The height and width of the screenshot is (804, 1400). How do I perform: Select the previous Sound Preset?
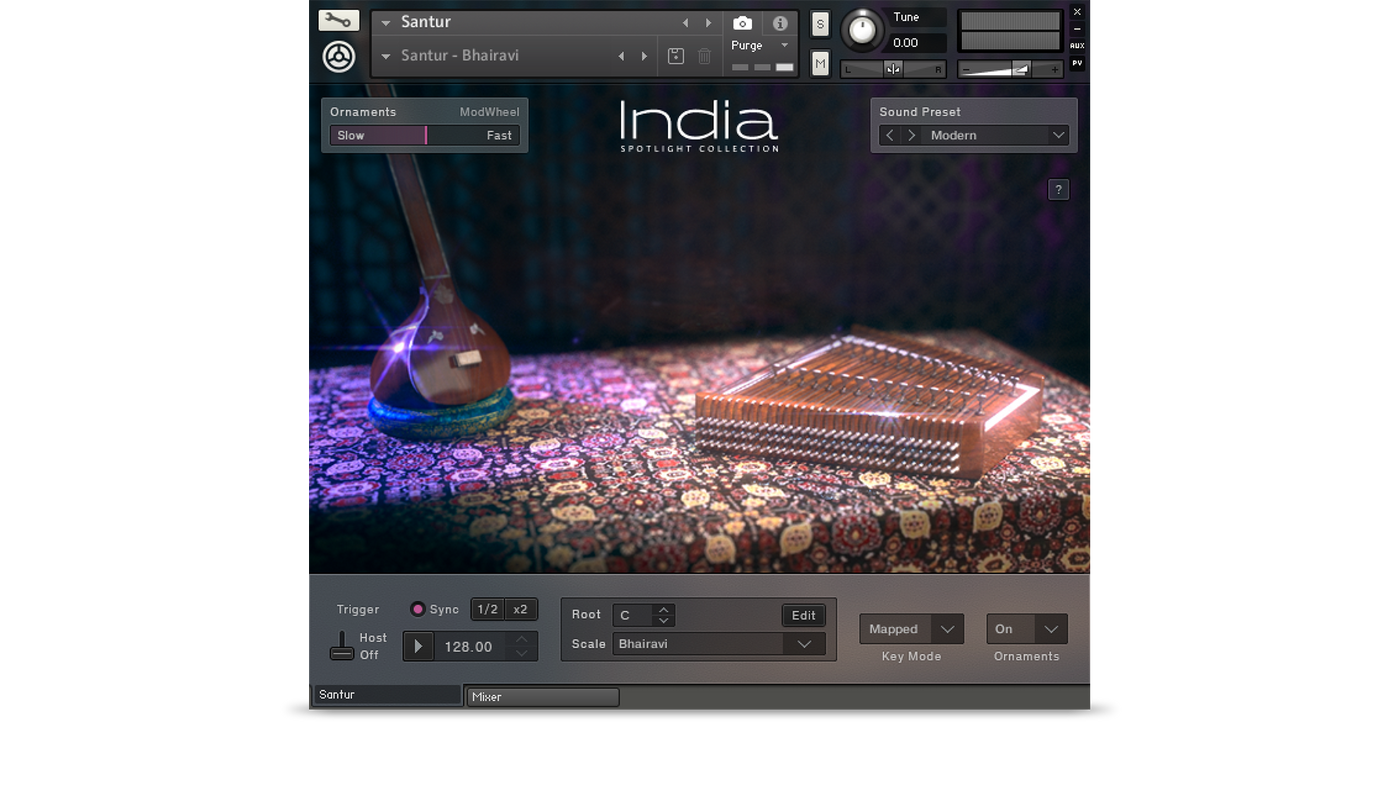coord(890,135)
